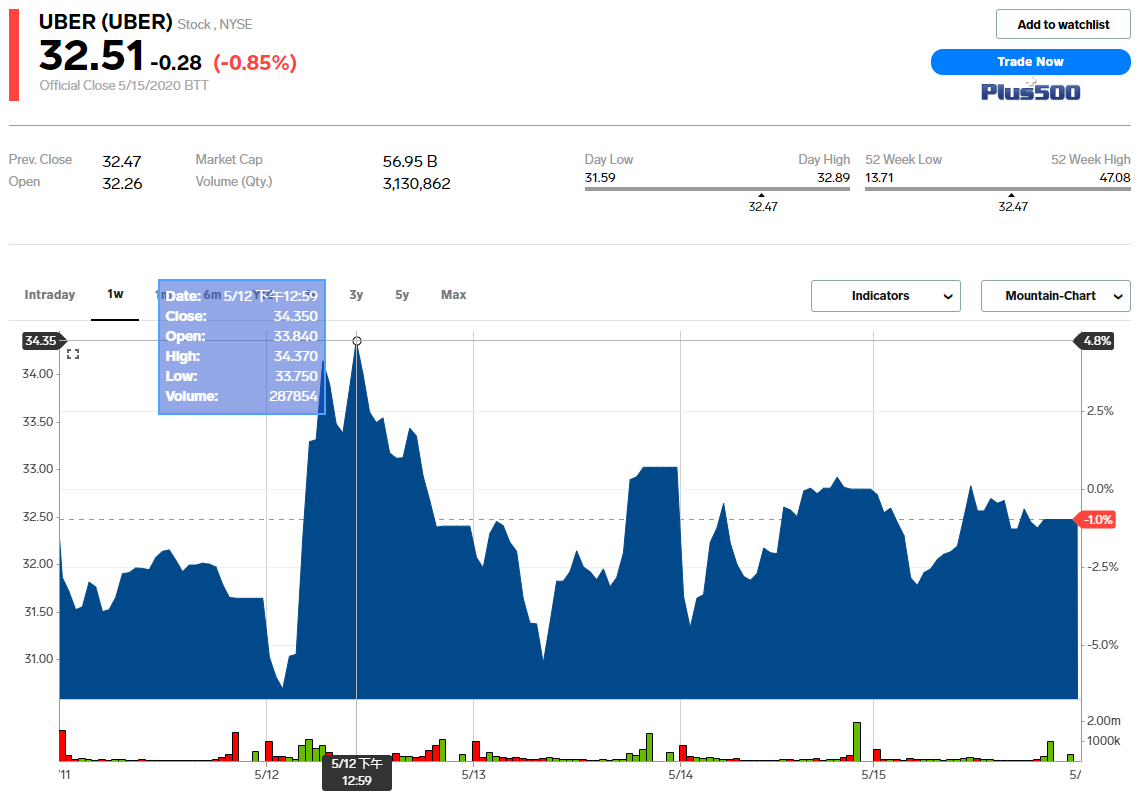Click the 5/14 date axis label
1148x800 pixels.
click(x=680, y=774)
